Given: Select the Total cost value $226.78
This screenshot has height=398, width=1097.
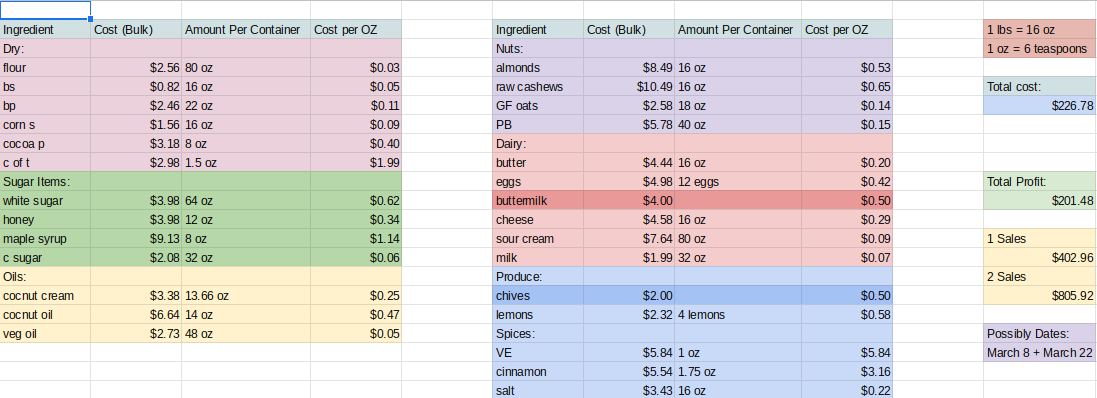Looking at the screenshot, I should pyautogui.click(x=1040, y=106).
